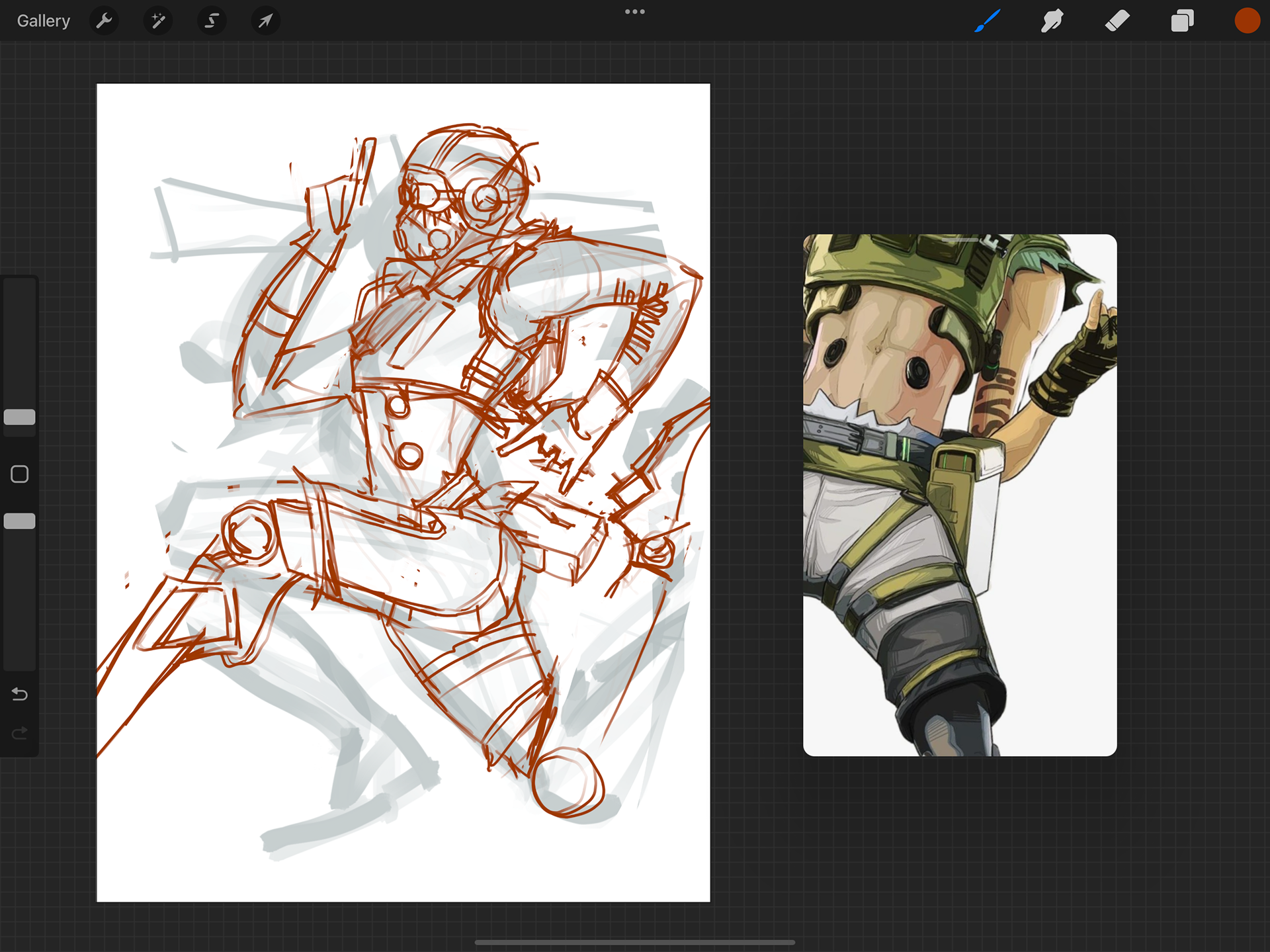
Task: Tap the reference window's top grab handle
Action: tap(960, 239)
